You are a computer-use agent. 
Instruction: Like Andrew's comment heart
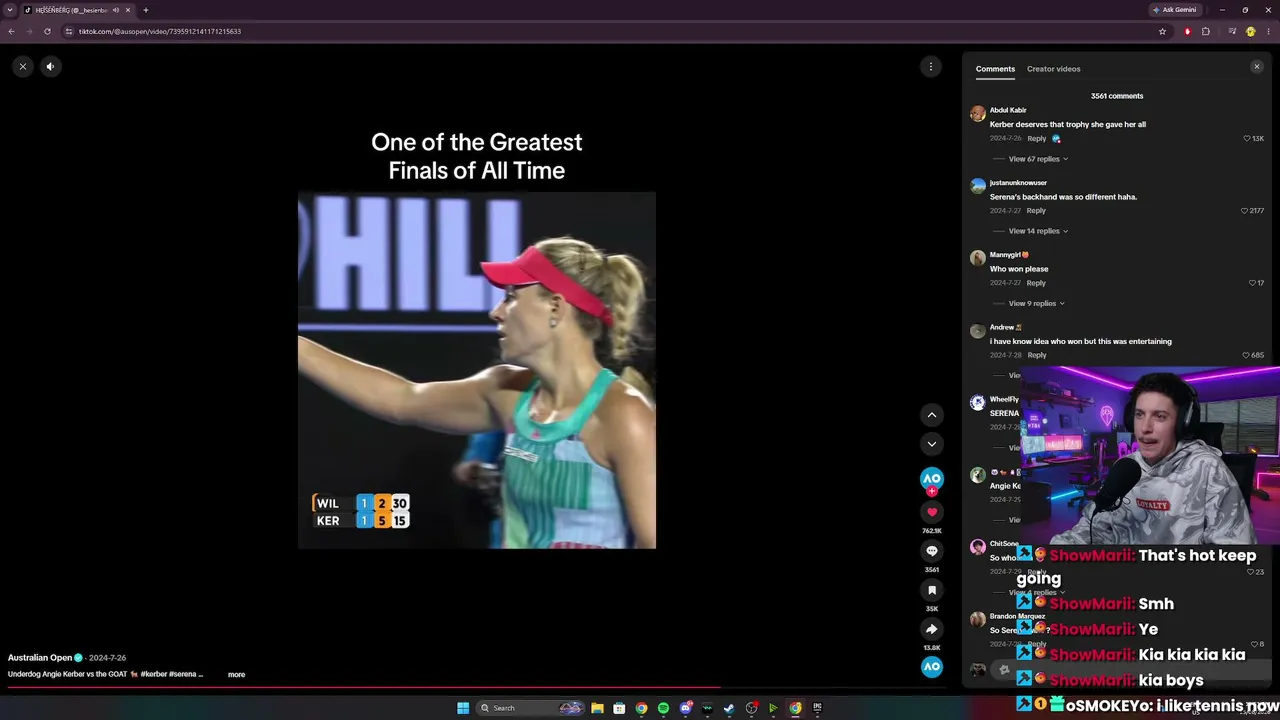pyautogui.click(x=1246, y=355)
